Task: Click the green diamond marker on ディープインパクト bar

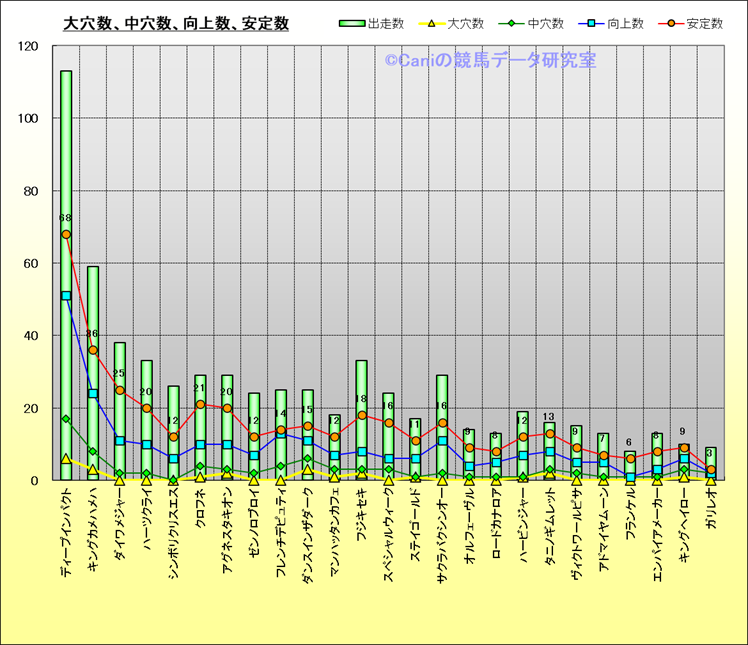Action: [66, 419]
